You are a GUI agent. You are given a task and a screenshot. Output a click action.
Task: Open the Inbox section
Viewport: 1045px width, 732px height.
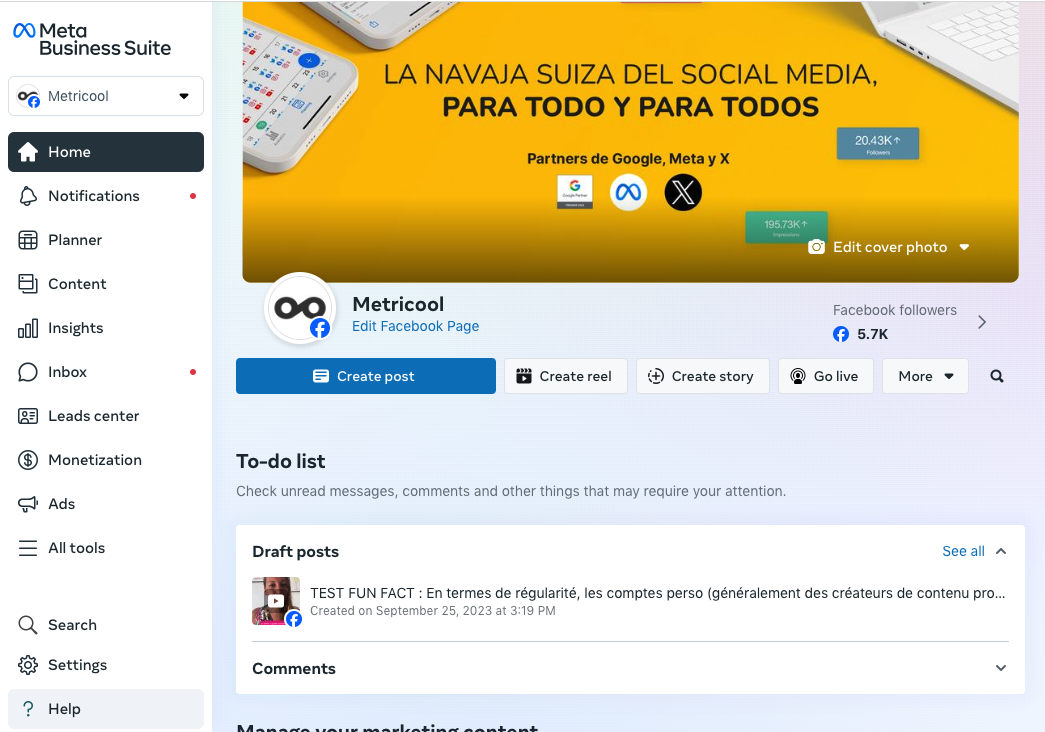[x=106, y=372]
